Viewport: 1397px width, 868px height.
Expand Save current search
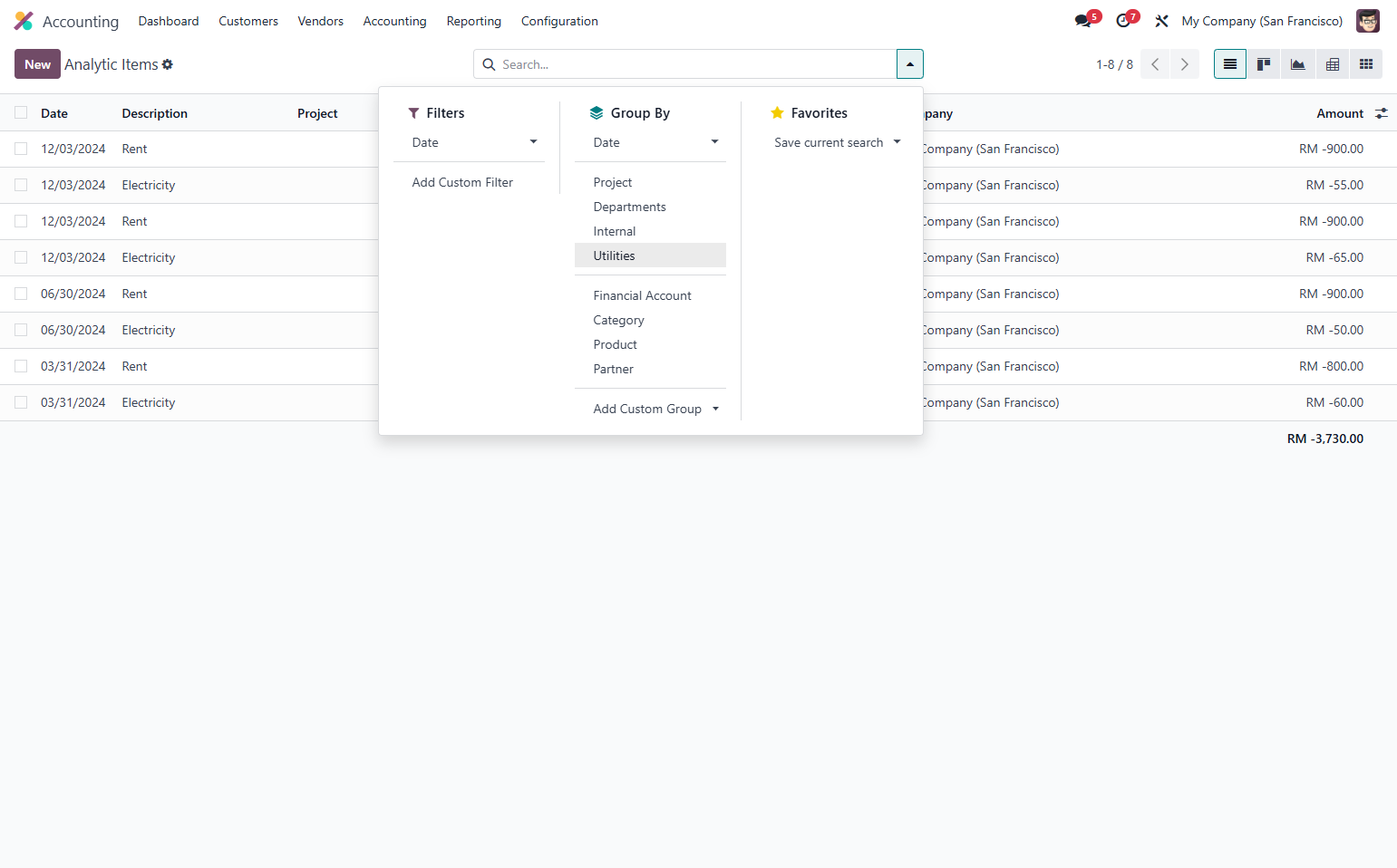coord(837,142)
